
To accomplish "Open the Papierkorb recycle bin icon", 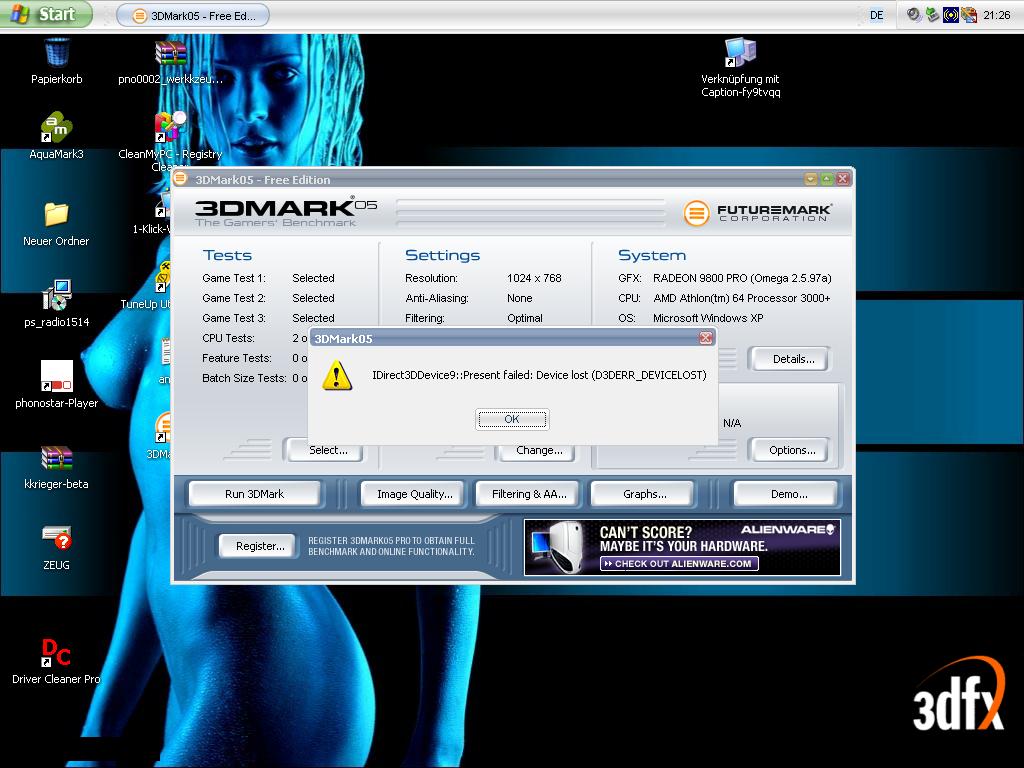I will 57,52.
